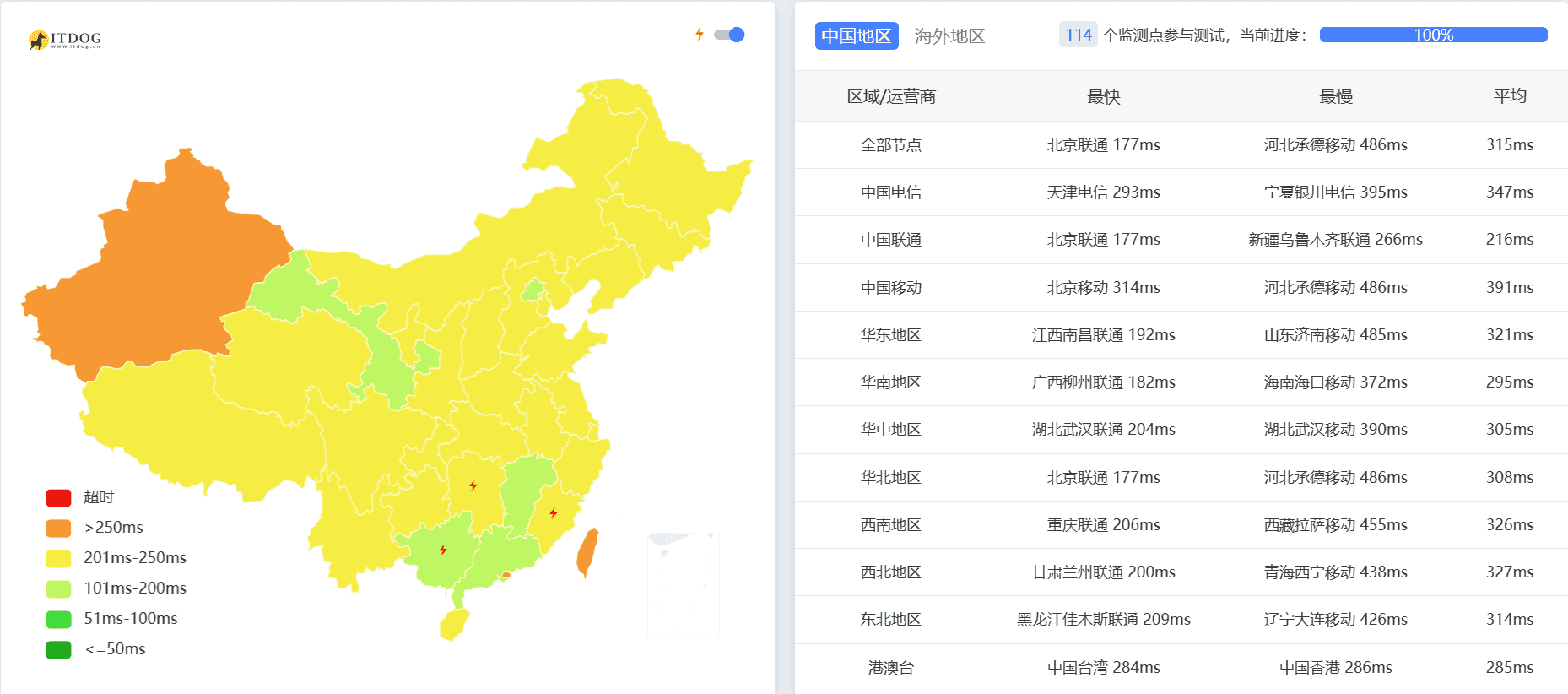This screenshot has height=694, width=1568.
Task: Click 北京移动 314ms cell
Action: tap(1104, 288)
